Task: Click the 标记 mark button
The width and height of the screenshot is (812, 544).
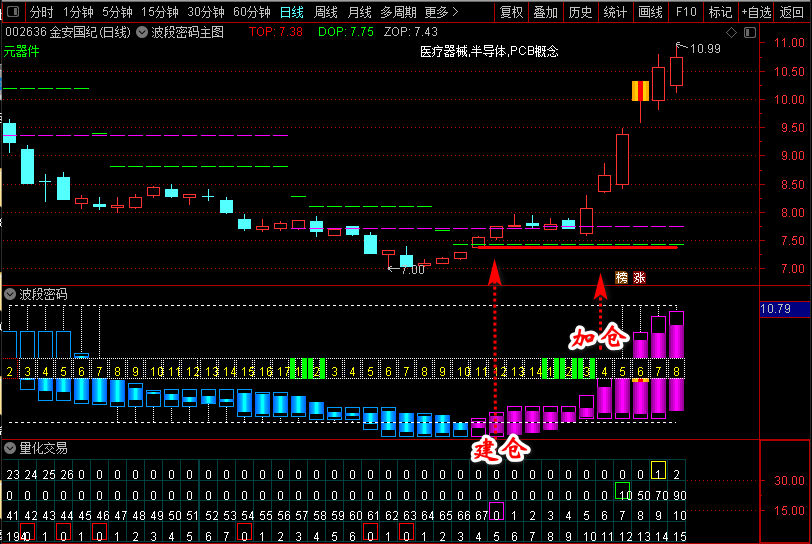Action: (720, 12)
